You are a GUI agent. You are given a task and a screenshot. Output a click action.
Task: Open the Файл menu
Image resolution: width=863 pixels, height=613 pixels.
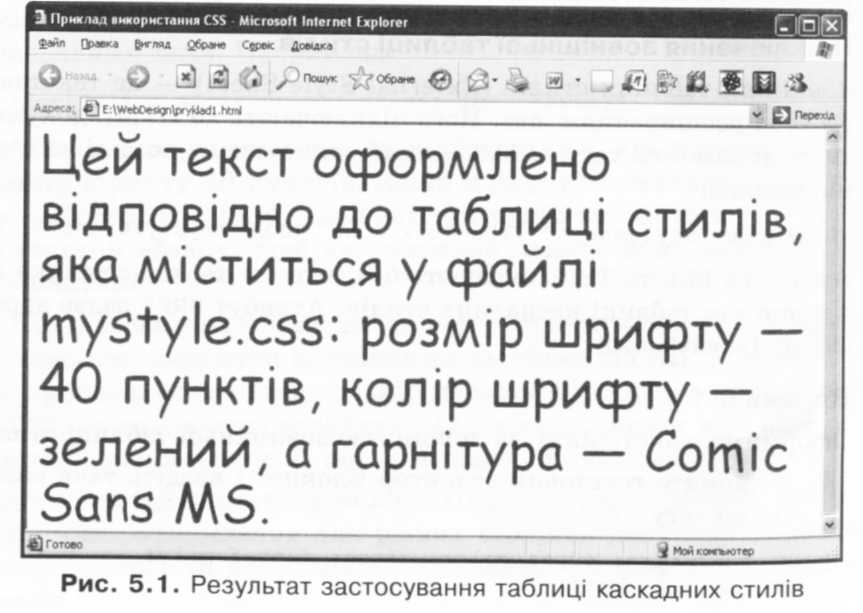pyautogui.click(x=52, y=43)
